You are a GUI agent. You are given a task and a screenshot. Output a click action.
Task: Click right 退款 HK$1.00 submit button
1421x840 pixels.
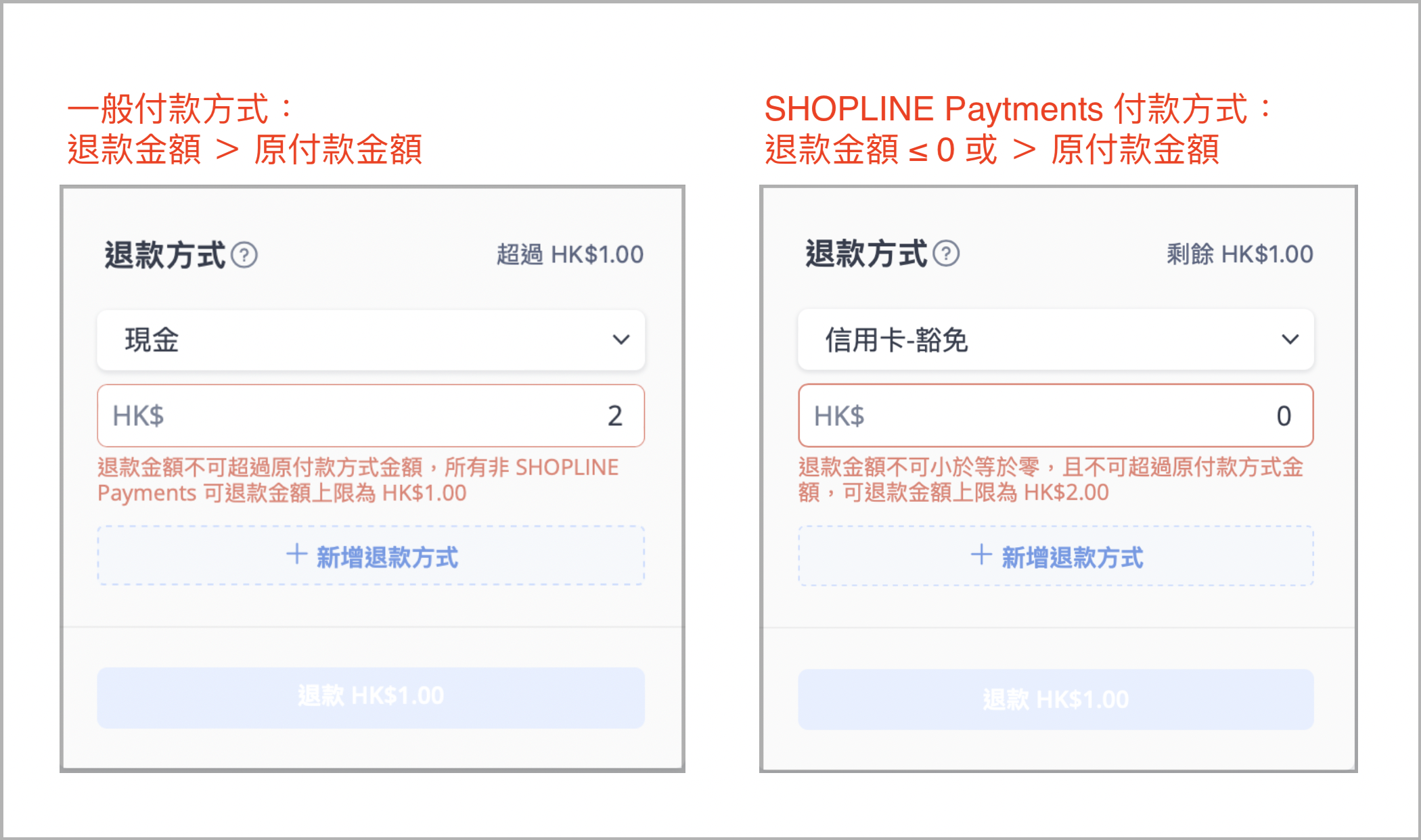click(x=1056, y=699)
